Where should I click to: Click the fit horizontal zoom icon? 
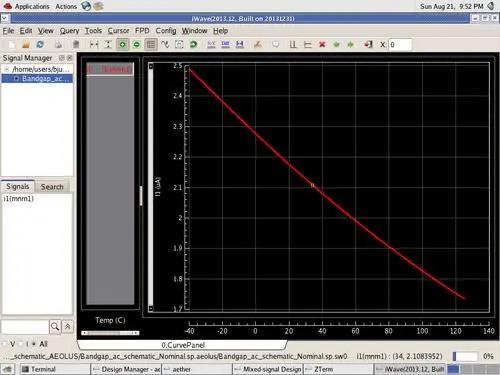pyautogui.click(x=94, y=44)
